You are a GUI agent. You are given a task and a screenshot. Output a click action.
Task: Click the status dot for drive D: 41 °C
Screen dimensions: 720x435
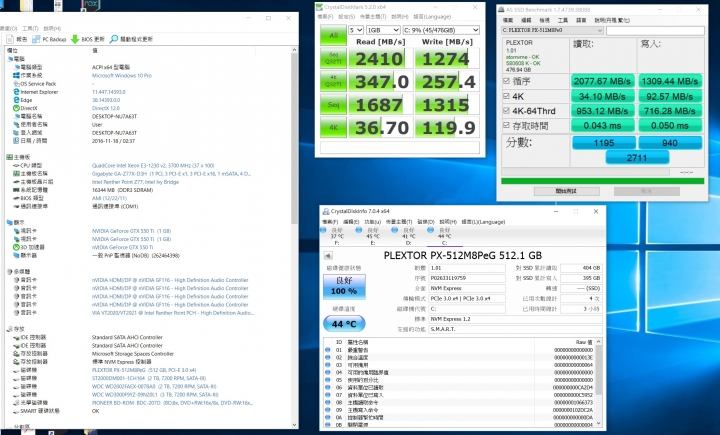coord(394,230)
